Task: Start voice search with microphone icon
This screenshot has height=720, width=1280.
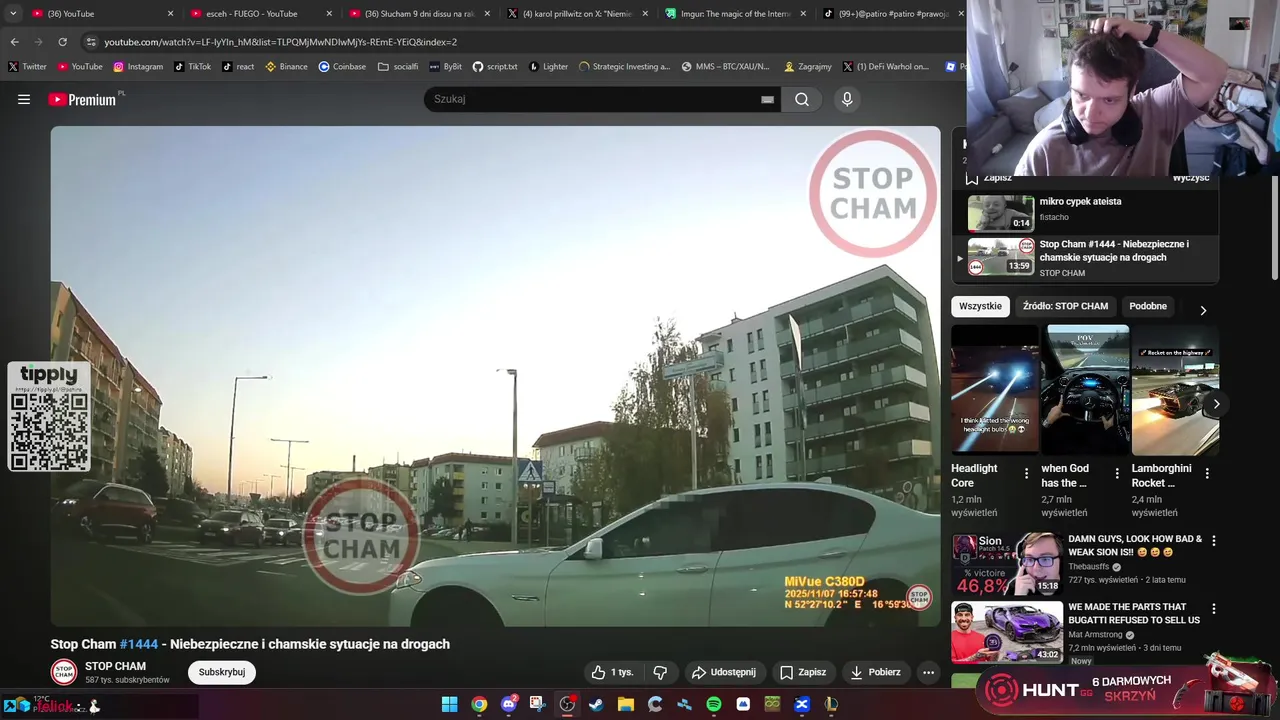Action: [847, 99]
